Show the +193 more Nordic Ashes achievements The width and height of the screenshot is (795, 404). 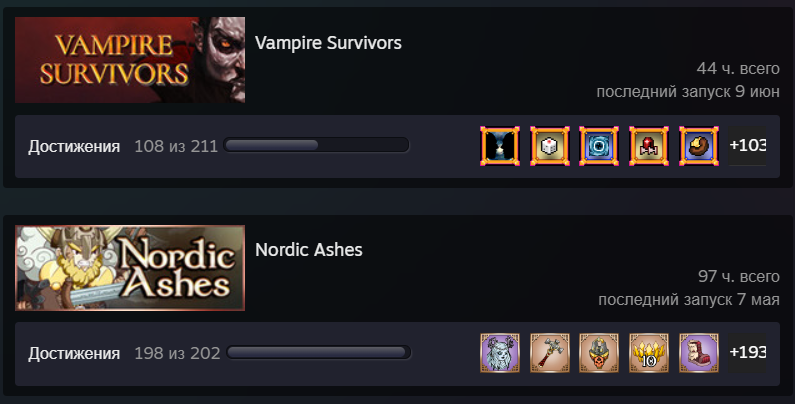(x=747, y=353)
